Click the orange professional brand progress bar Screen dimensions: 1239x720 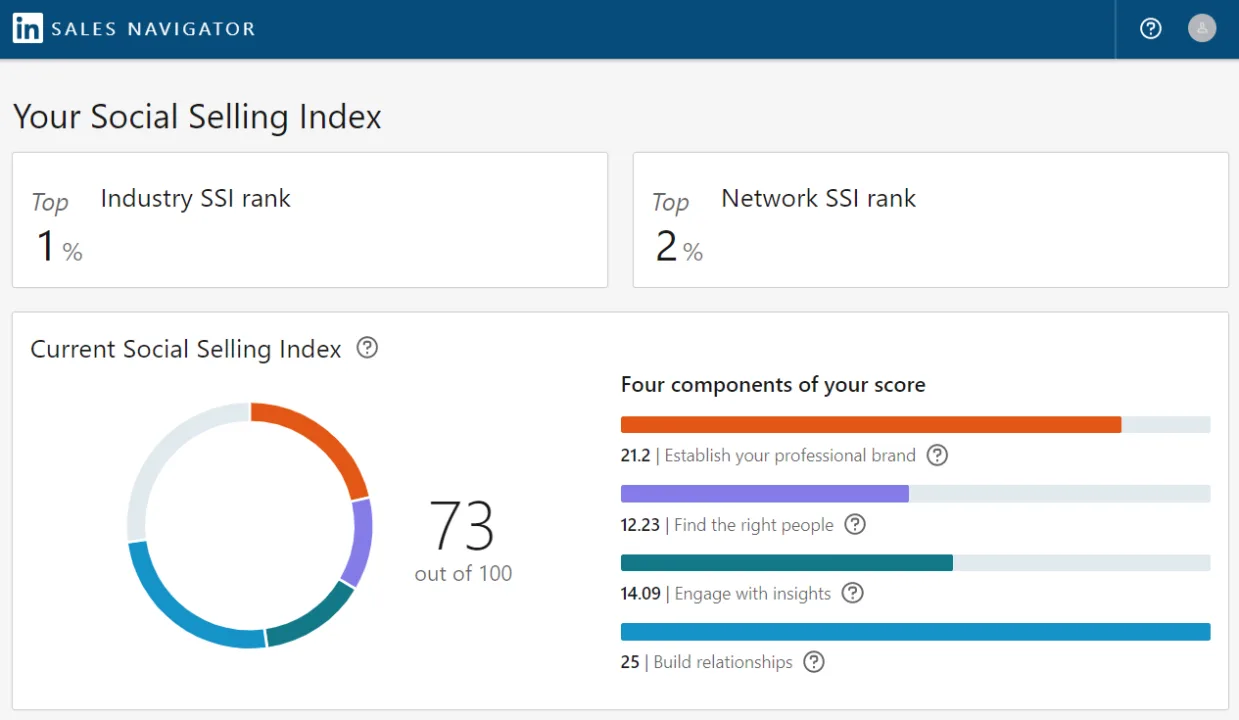(871, 425)
